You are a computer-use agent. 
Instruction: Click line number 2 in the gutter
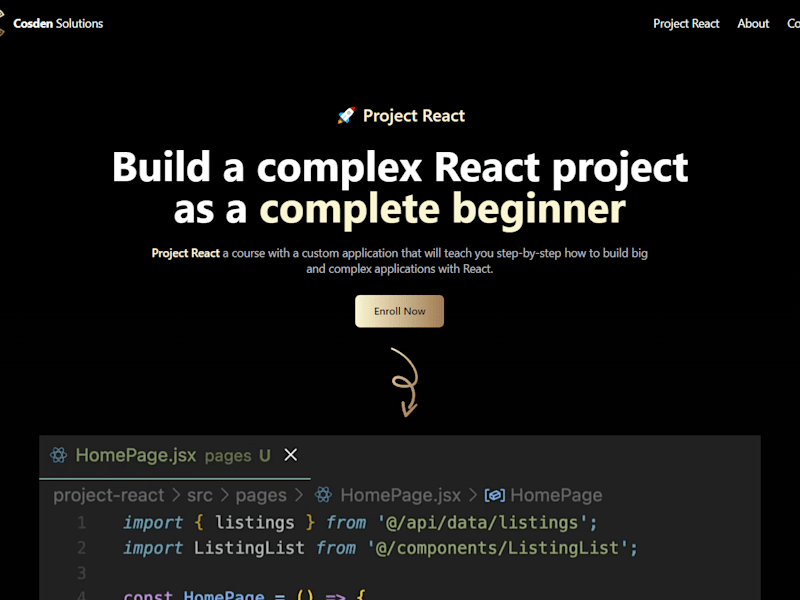[82, 548]
